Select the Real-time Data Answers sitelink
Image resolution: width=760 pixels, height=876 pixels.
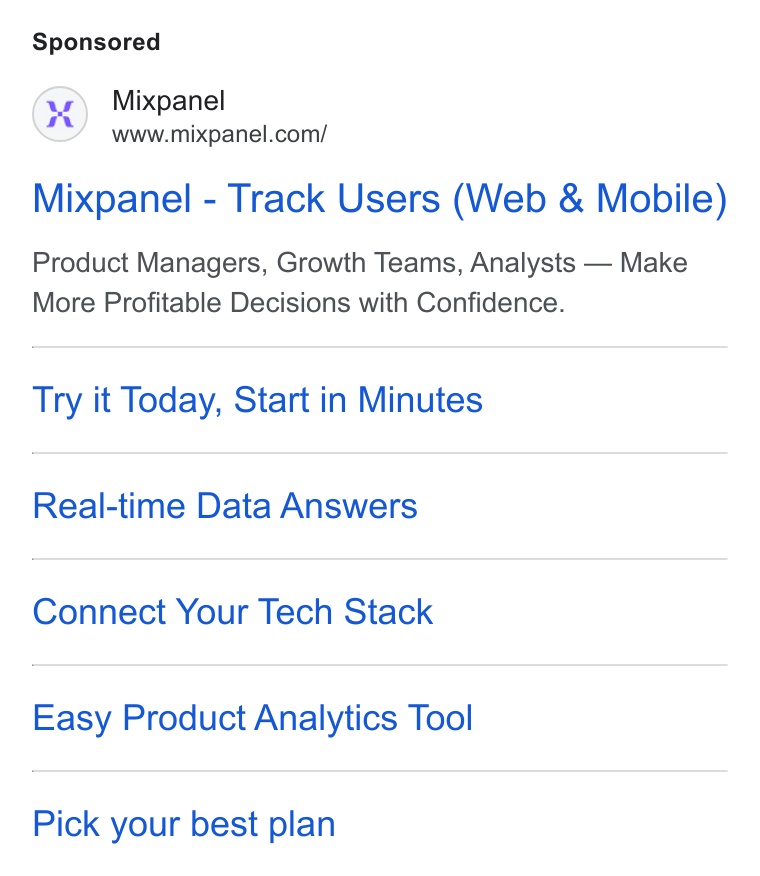point(225,506)
